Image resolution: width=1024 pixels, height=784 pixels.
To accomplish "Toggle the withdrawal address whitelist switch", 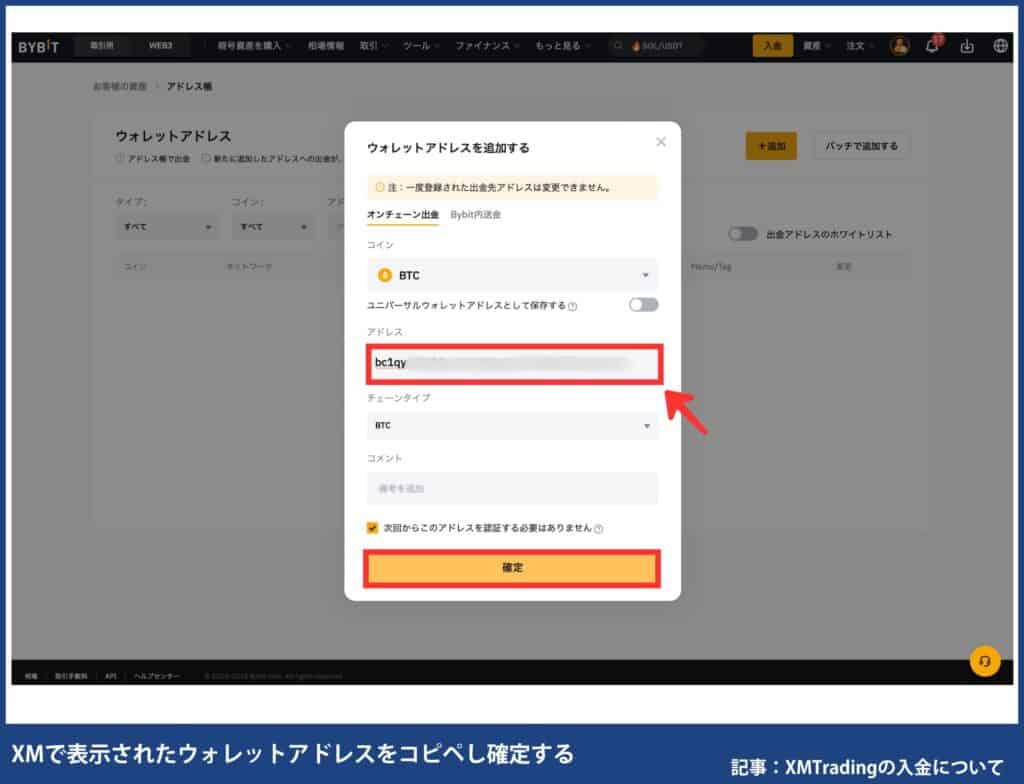I will 743,234.
